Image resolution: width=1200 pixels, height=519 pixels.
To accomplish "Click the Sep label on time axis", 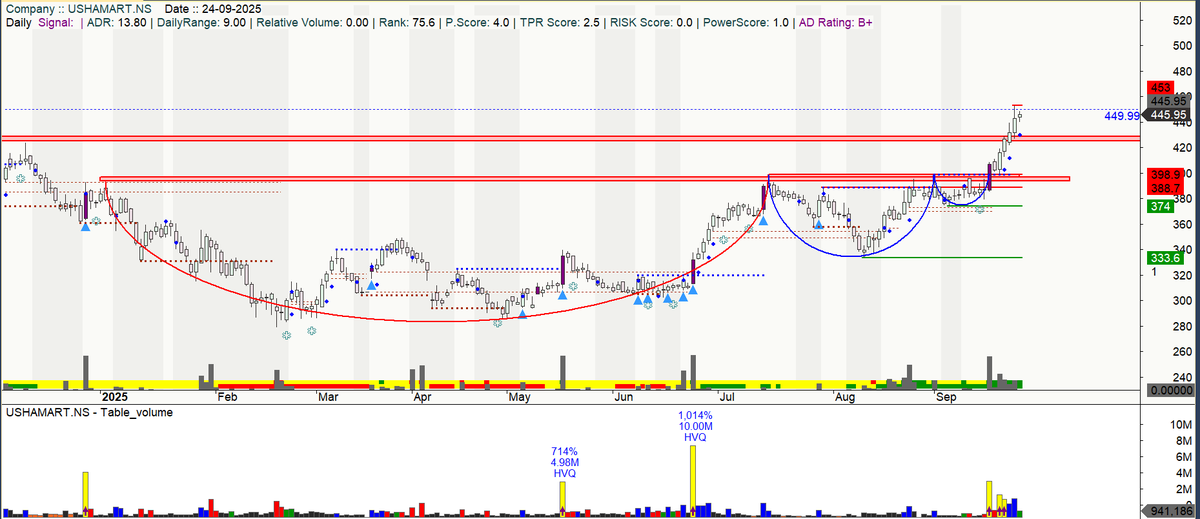I will [947, 397].
